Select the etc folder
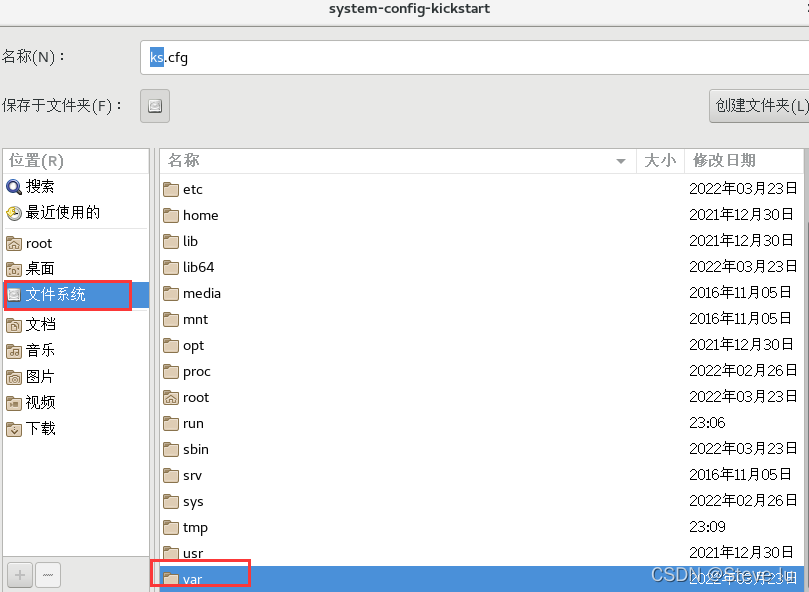The width and height of the screenshot is (809, 592). coord(481,189)
